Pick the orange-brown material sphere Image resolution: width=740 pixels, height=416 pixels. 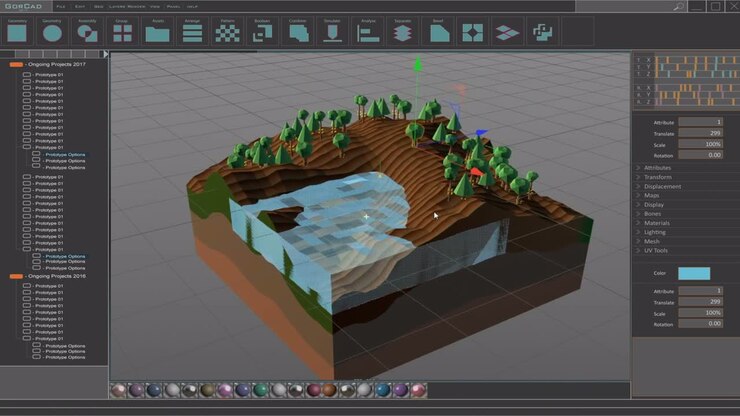pos(330,391)
